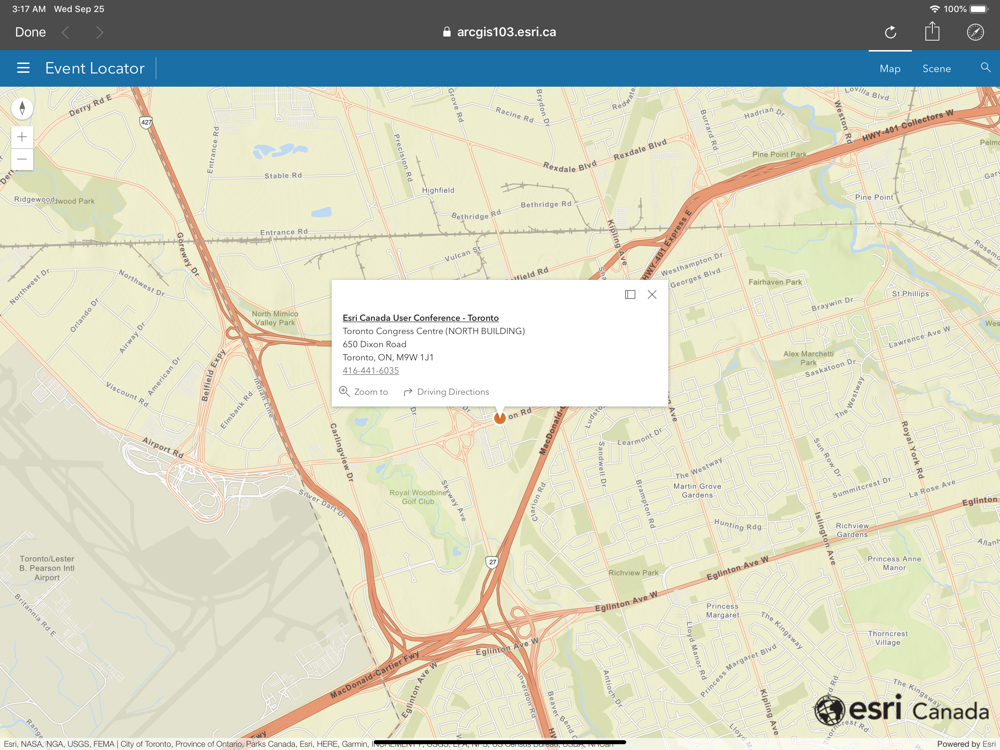
Task: Click Zoom to in popup
Action: point(364,392)
